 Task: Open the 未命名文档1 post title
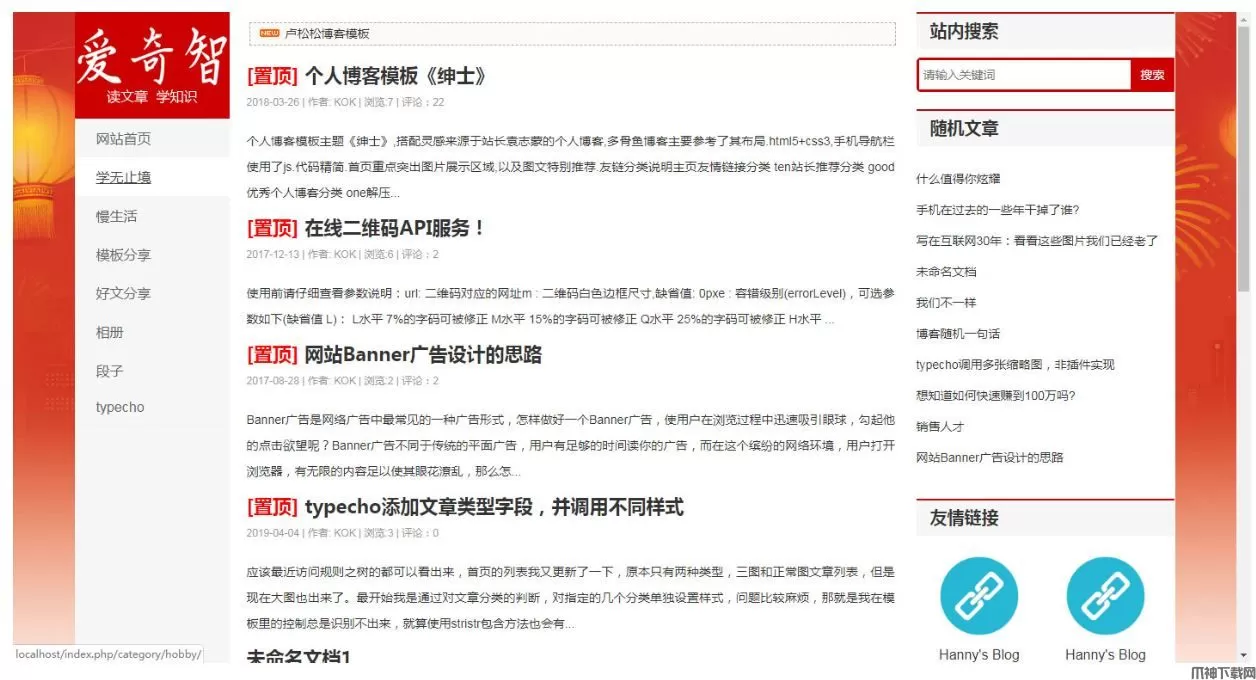pyautogui.click(x=299, y=658)
